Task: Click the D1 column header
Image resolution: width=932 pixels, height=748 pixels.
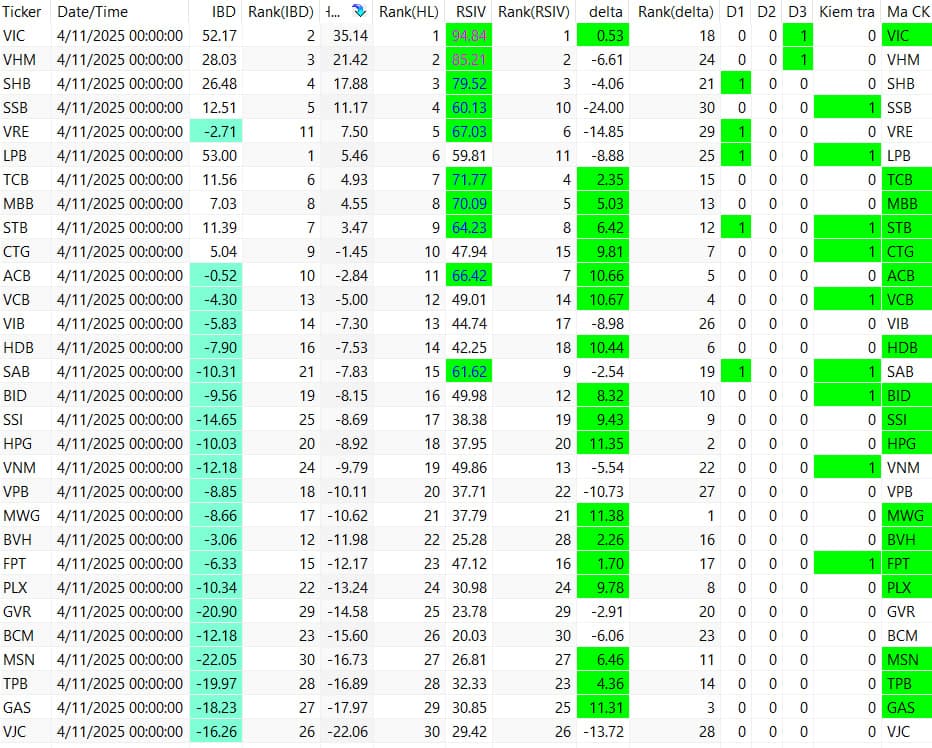Action: point(735,11)
